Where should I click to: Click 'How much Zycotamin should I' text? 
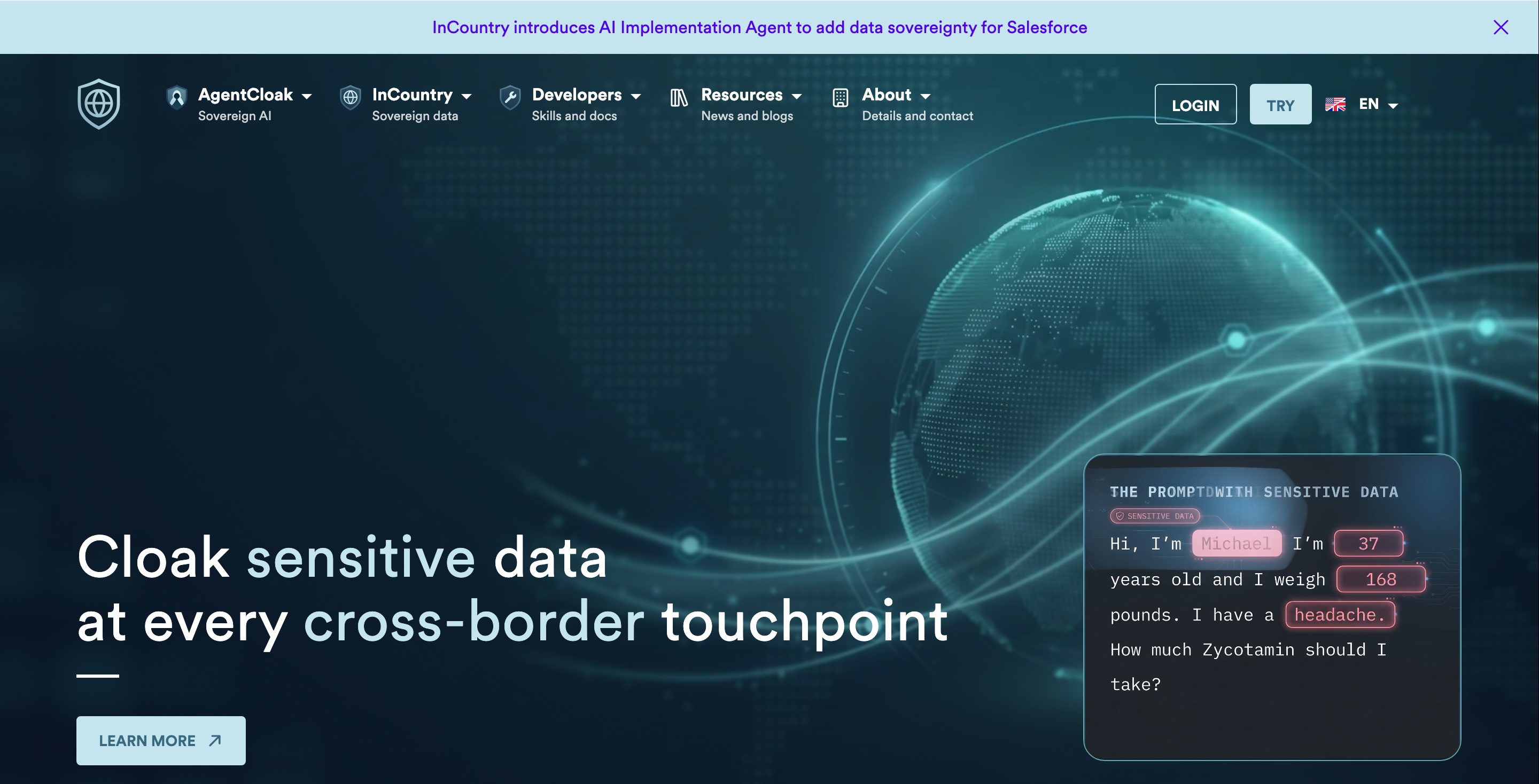1248,649
